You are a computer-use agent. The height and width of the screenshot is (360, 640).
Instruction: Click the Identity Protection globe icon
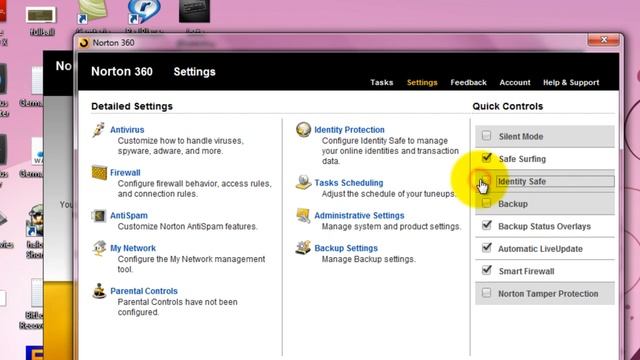click(x=303, y=130)
